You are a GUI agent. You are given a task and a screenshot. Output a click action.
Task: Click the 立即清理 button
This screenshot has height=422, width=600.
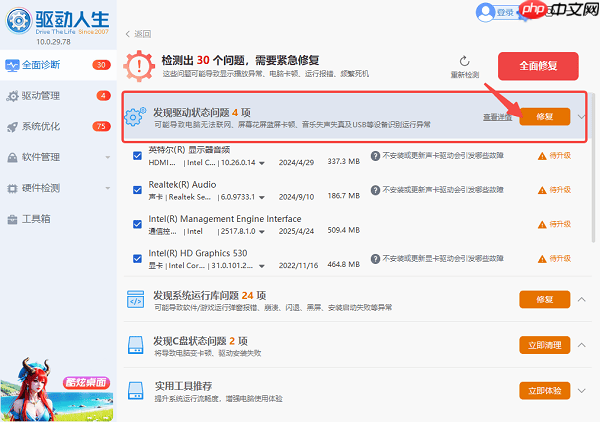click(x=545, y=345)
